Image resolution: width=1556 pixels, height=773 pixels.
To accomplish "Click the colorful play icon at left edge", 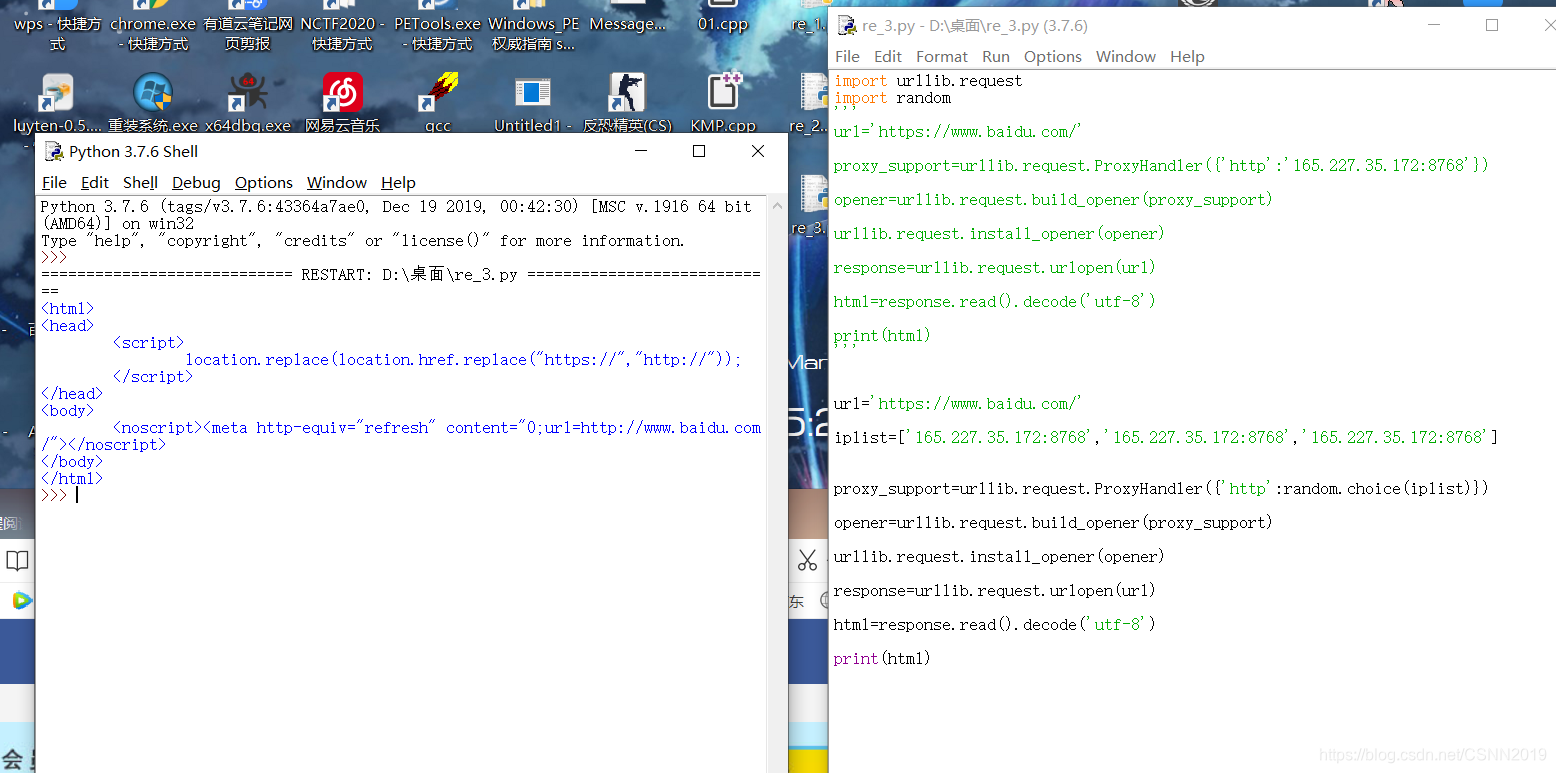I will tap(22, 600).
